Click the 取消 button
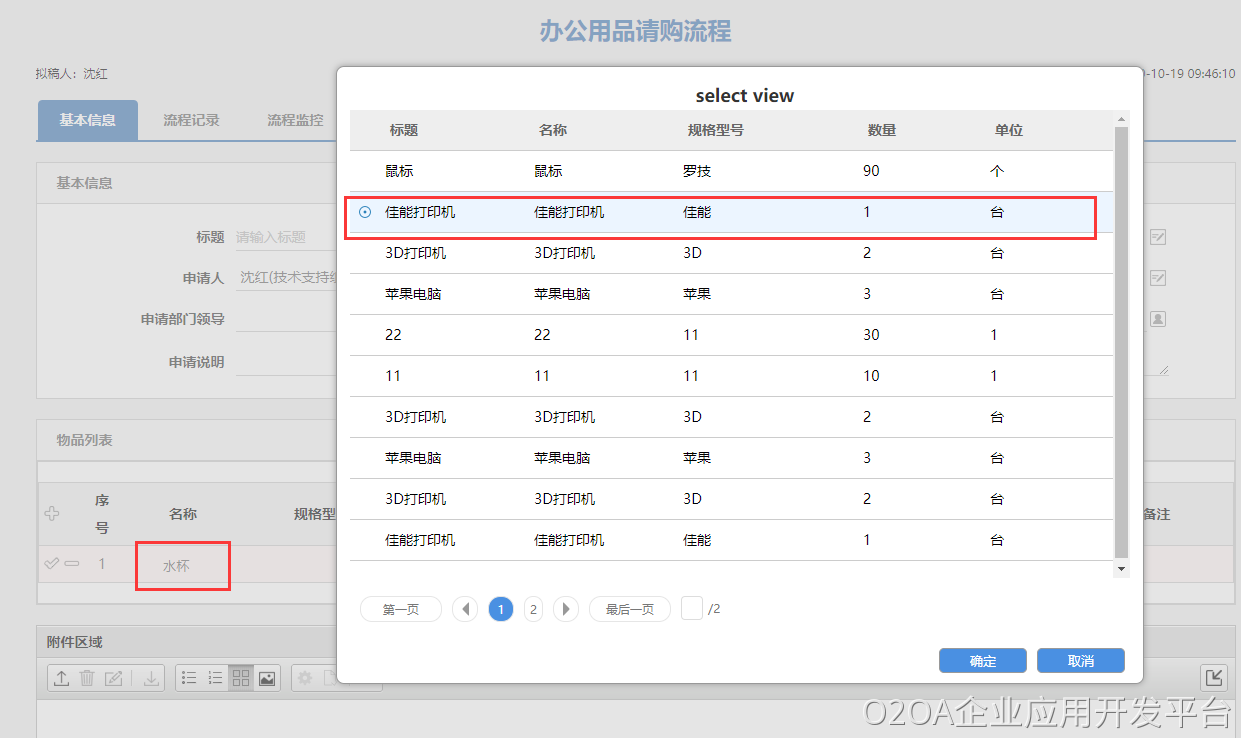1241x738 pixels. (1080, 661)
